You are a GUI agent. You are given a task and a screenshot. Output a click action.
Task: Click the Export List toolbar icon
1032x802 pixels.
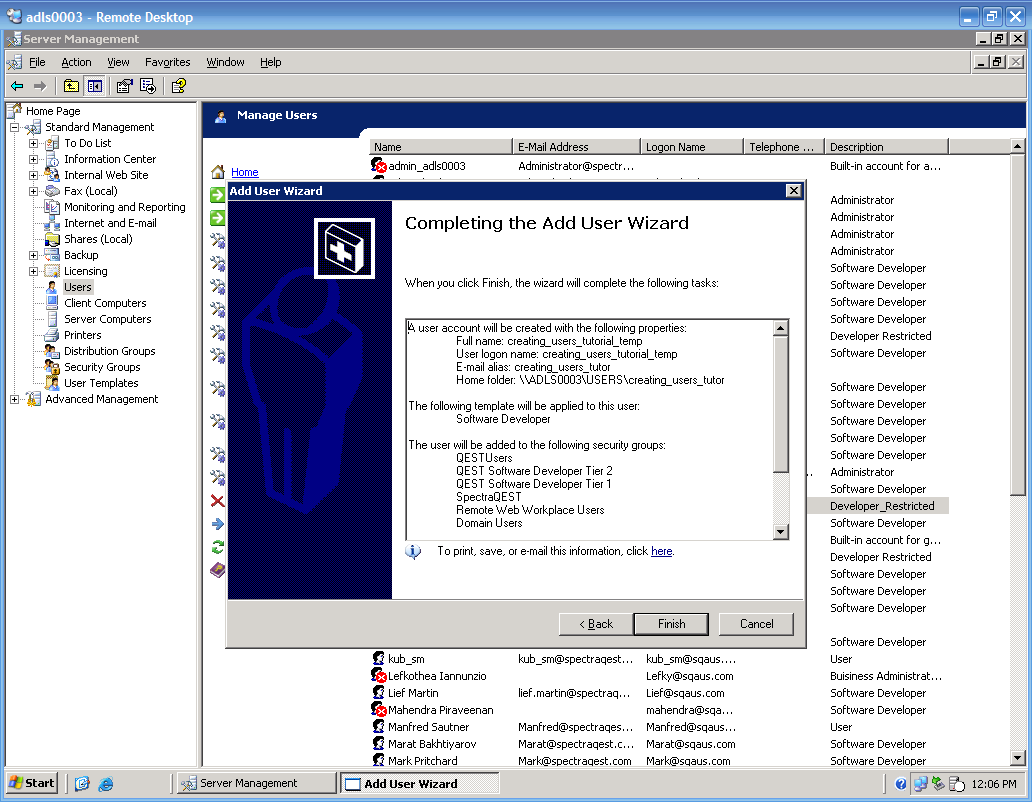[x=147, y=86]
